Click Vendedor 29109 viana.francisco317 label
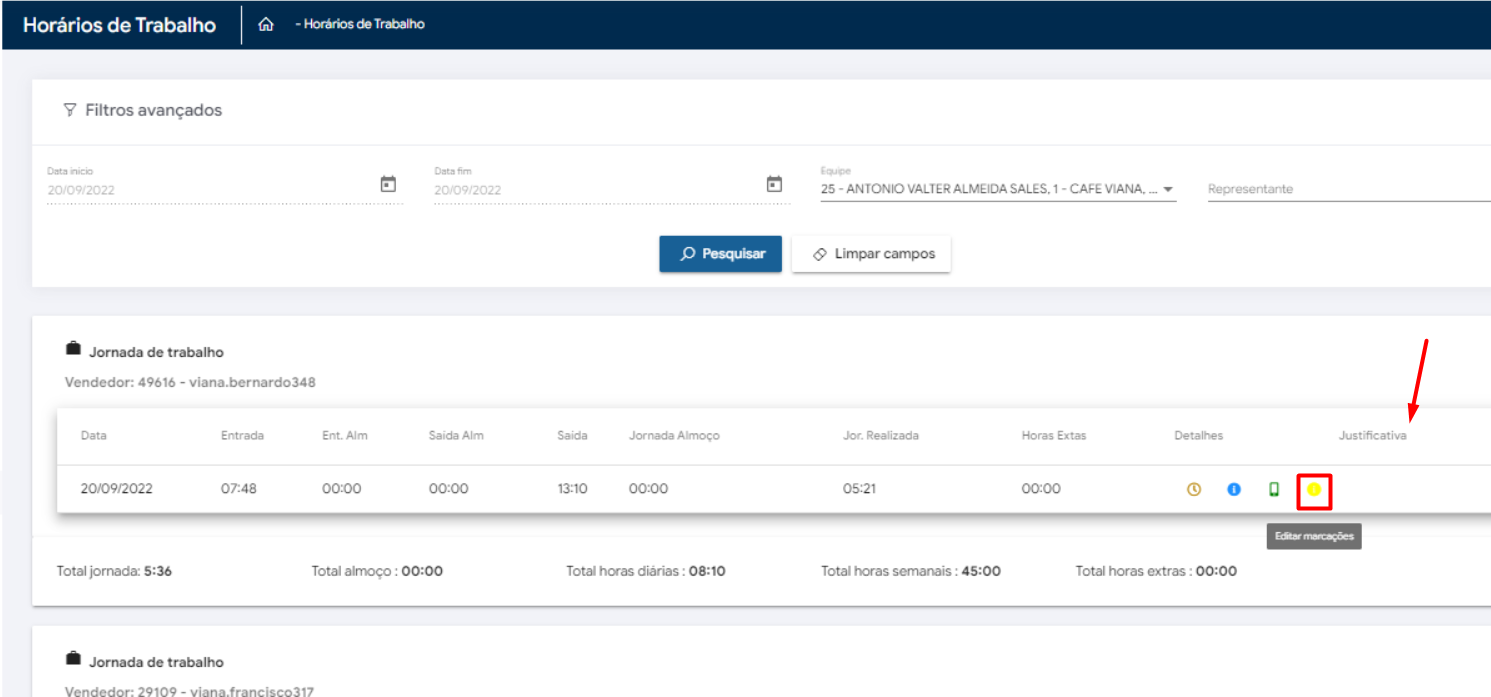1491x697 pixels. coord(190,691)
